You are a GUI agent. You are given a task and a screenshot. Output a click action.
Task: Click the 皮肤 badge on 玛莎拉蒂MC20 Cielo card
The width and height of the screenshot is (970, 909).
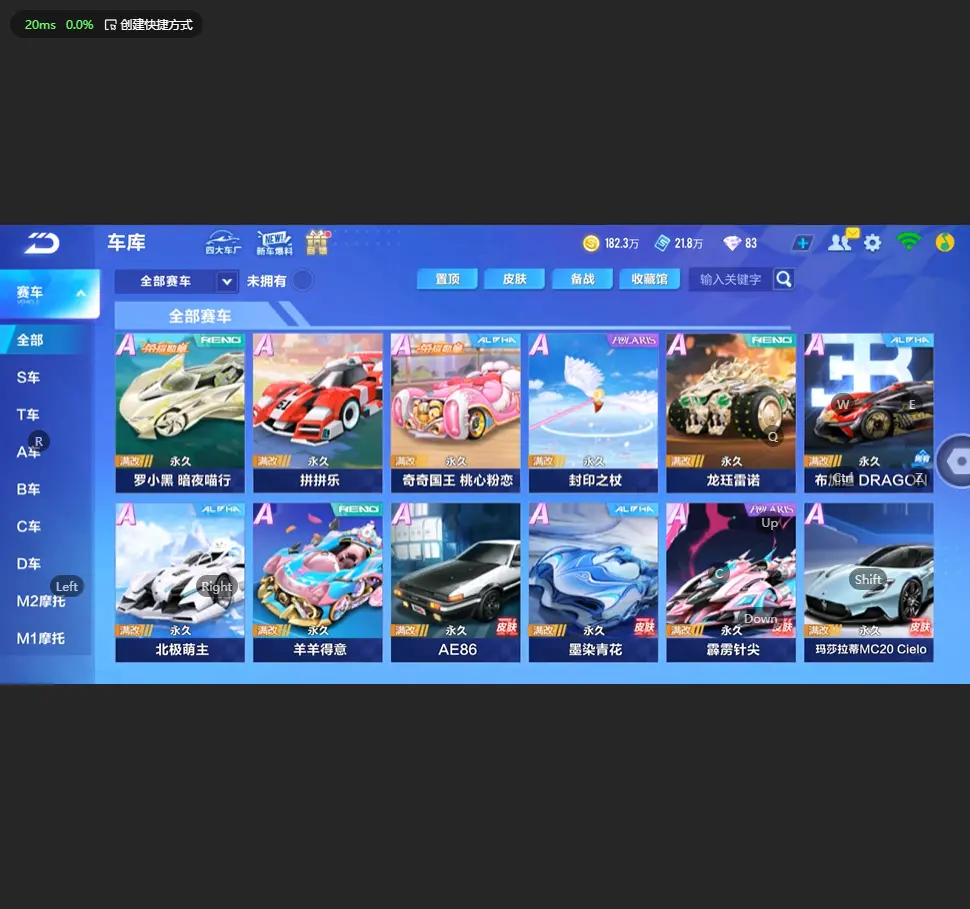(x=920, y=627)
